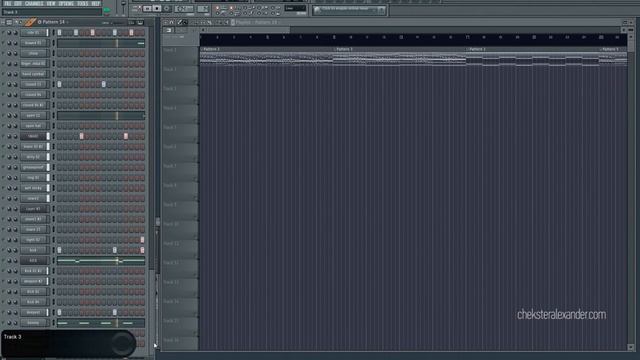This screenshot has height=360, width=640.
Task: Click the Track 1 header in Playlist
Action: coord(180,56)
